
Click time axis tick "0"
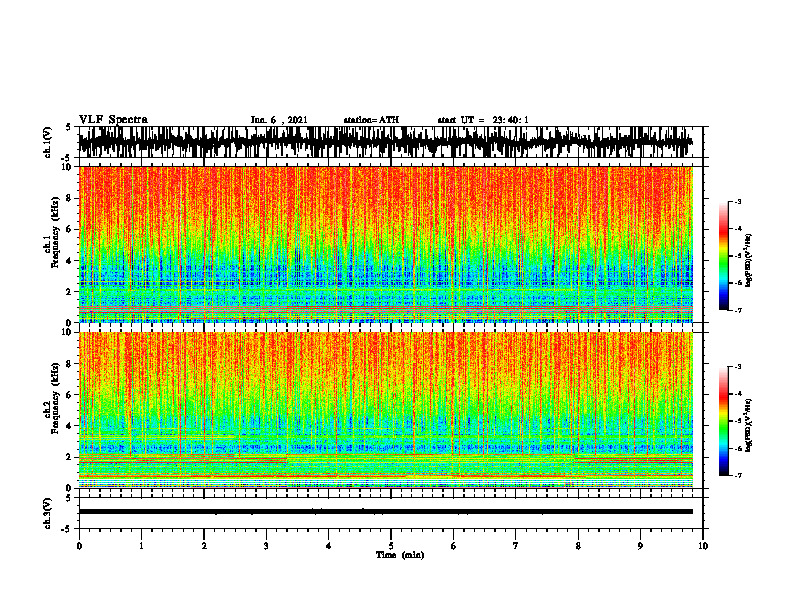79,546
